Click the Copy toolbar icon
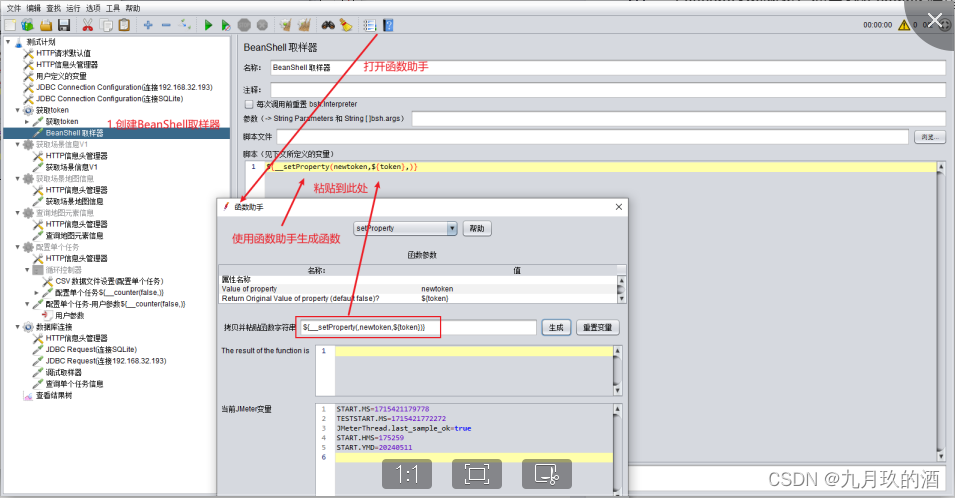This screenshot has width=955, height=498. (x=106, y=25)
